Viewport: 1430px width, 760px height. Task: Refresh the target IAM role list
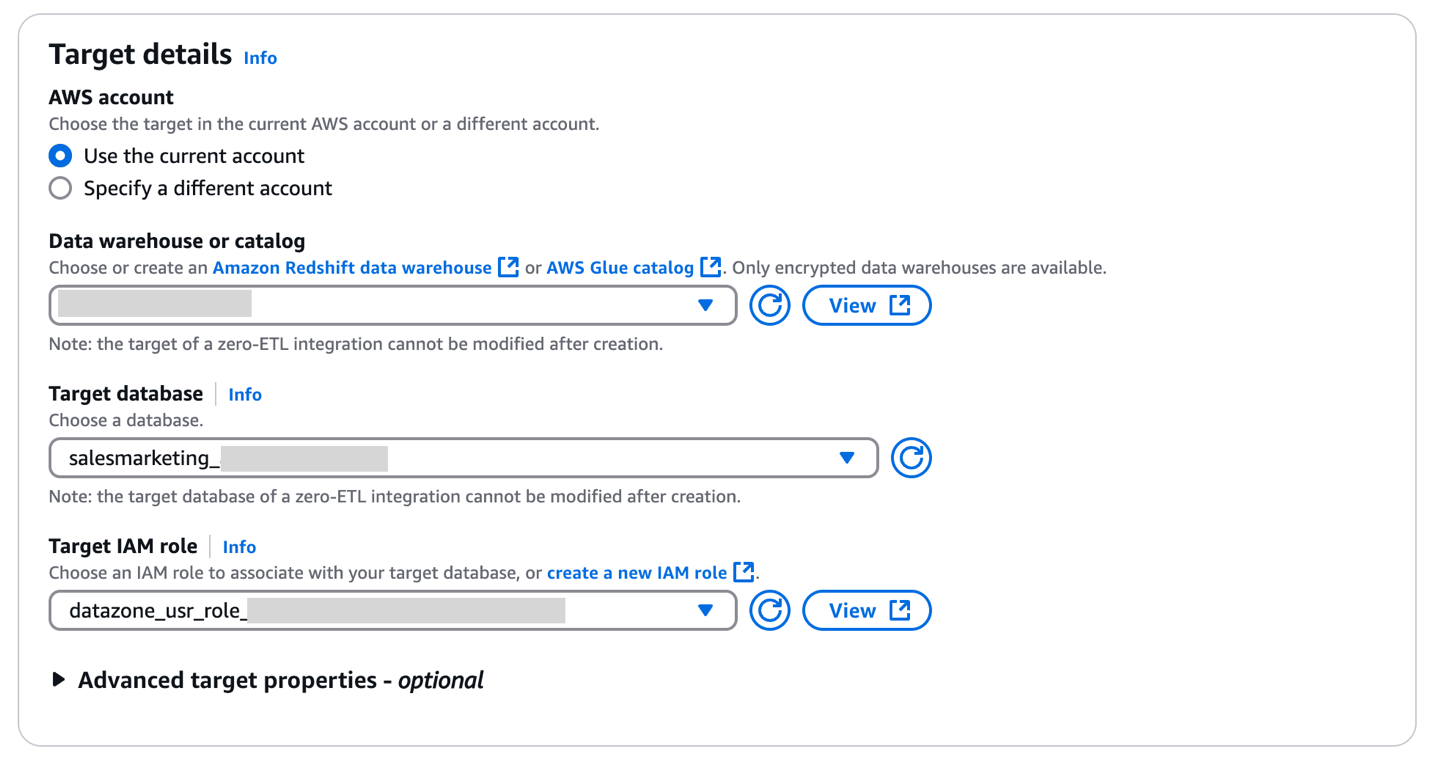(770, 611)
